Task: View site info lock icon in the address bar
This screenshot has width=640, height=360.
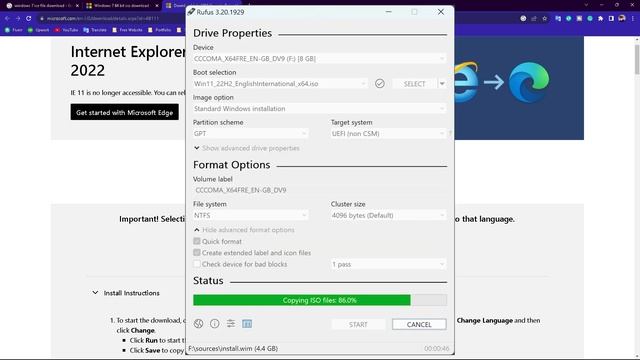Action: click(42, 18)
